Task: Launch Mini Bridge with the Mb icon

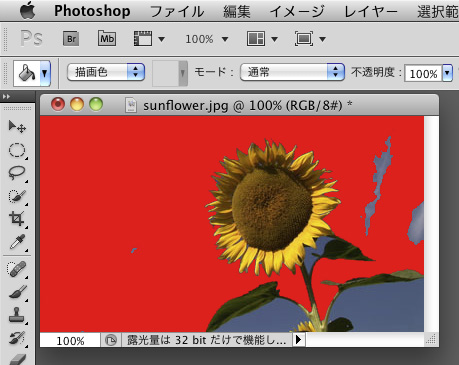Action: (107, 39)
